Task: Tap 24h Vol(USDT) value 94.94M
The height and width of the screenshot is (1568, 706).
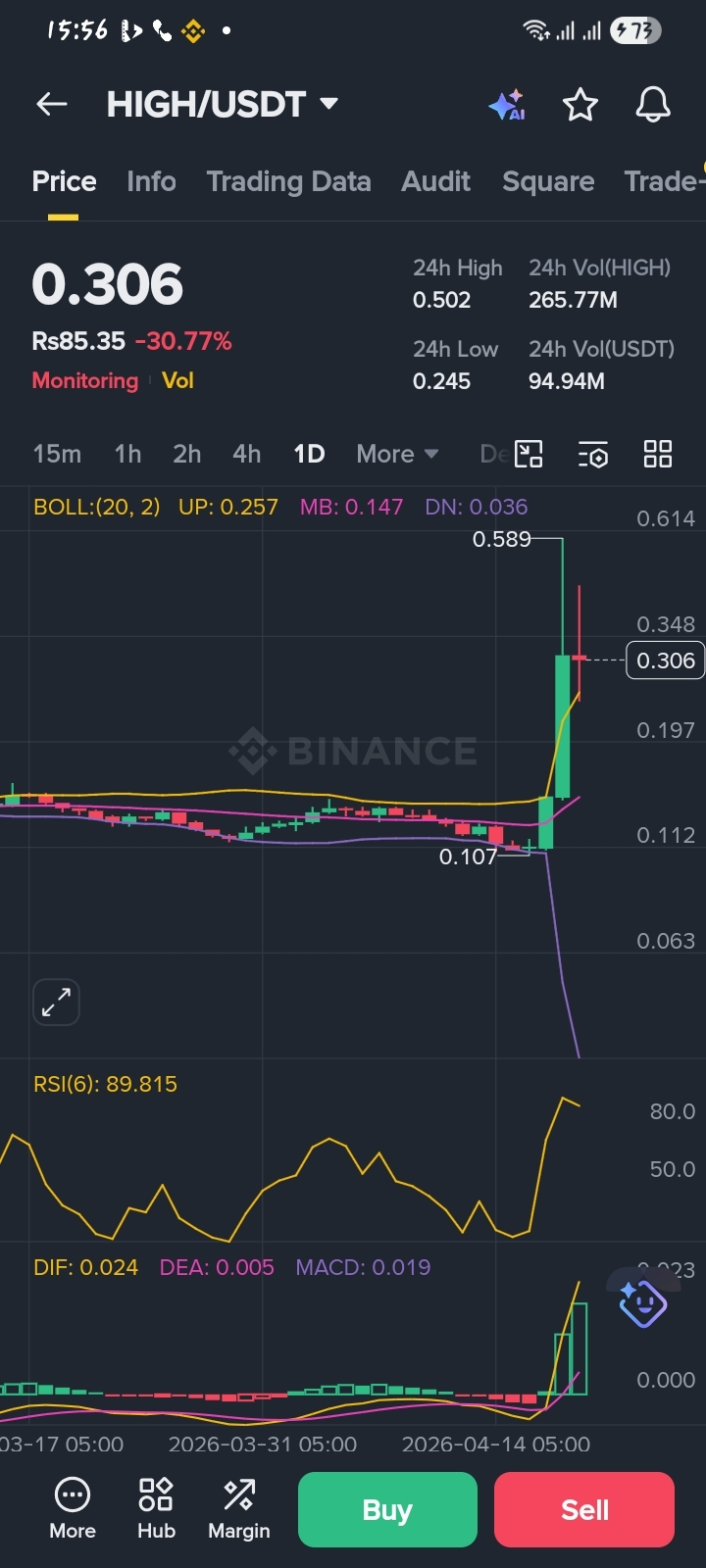Action: pyautogui.click(x=566, y=381)
